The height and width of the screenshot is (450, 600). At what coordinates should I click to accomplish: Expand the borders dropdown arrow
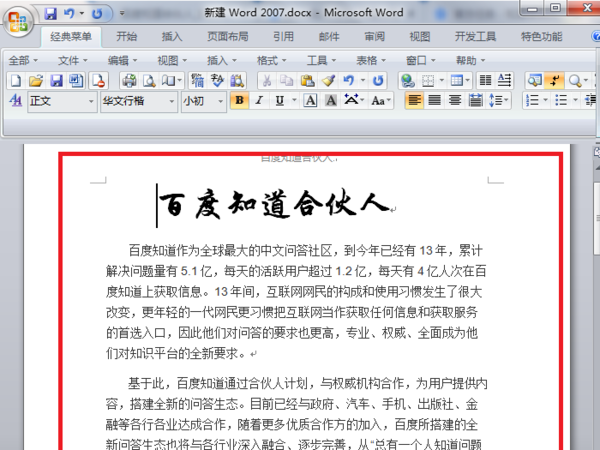tap(442, 81)
